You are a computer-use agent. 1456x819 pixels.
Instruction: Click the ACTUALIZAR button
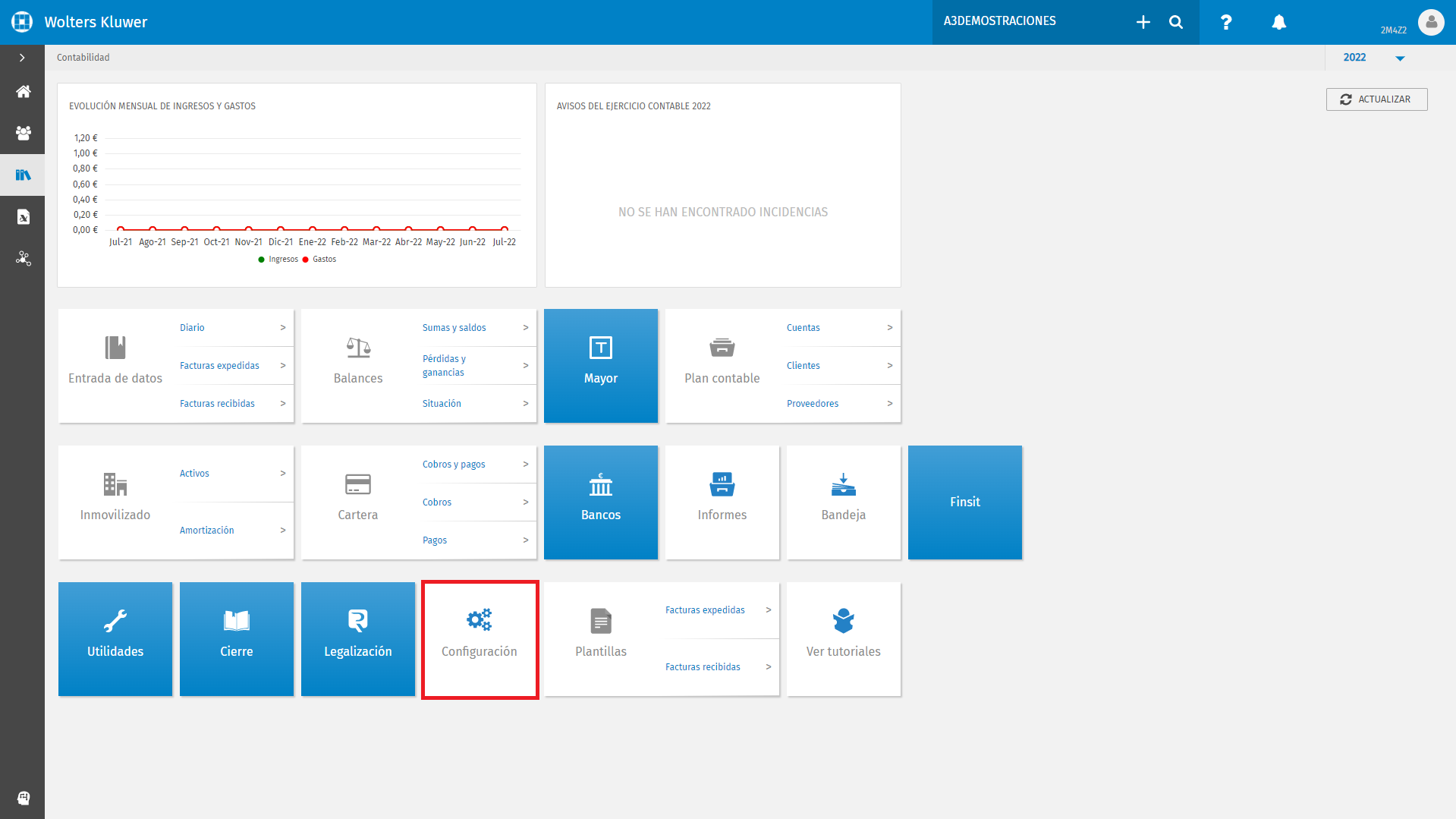tap(1376, 99)
